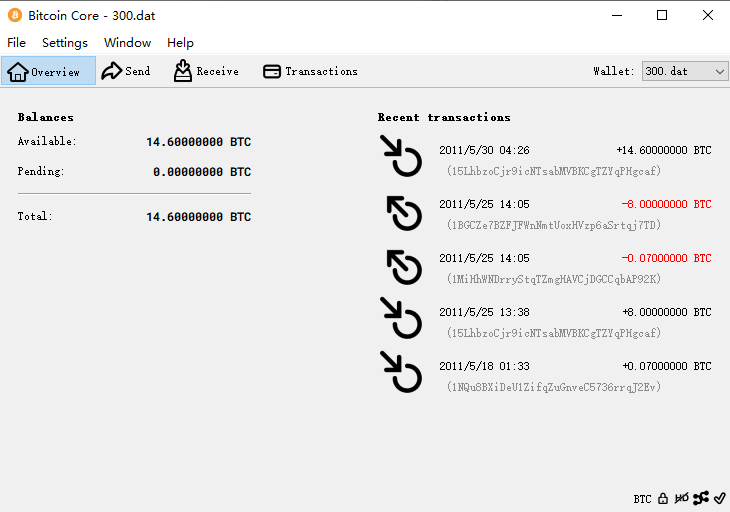Click the BTC unit selector in status bar
The height and width of the screenshot is (512, 730).
coord(642,499)
